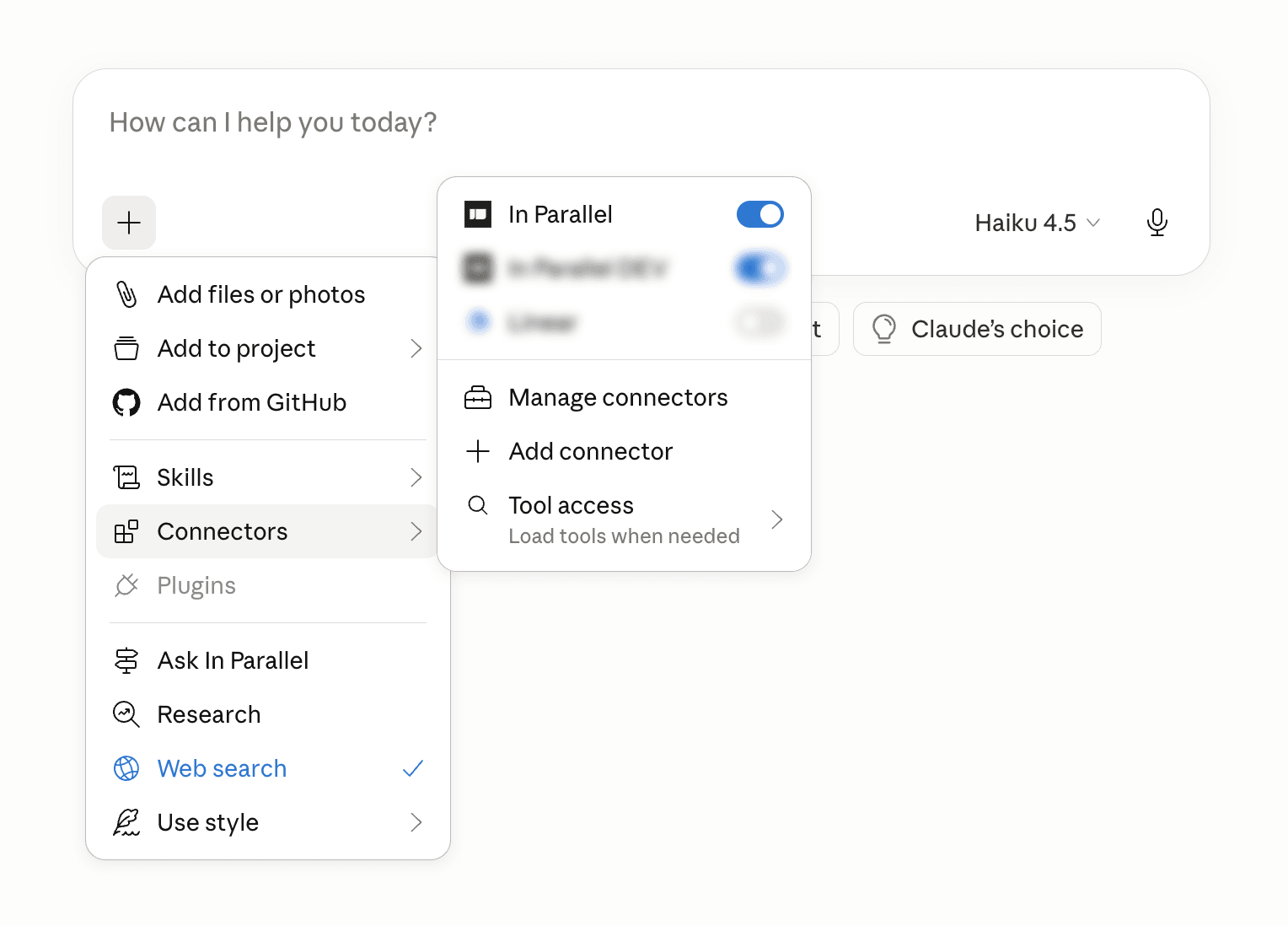This screenshot has width=1288, height=926.
Task: Choose Add from GitHub menu item
Action: coord(268,402)
